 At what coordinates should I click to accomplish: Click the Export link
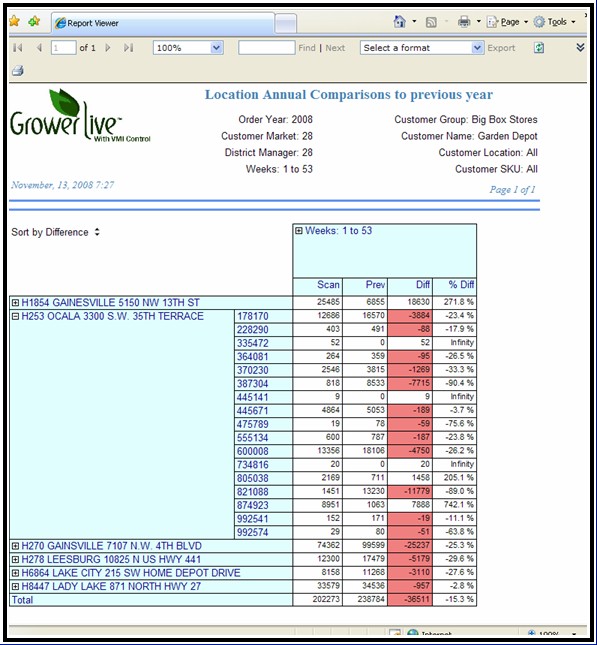tap(501, 48)
